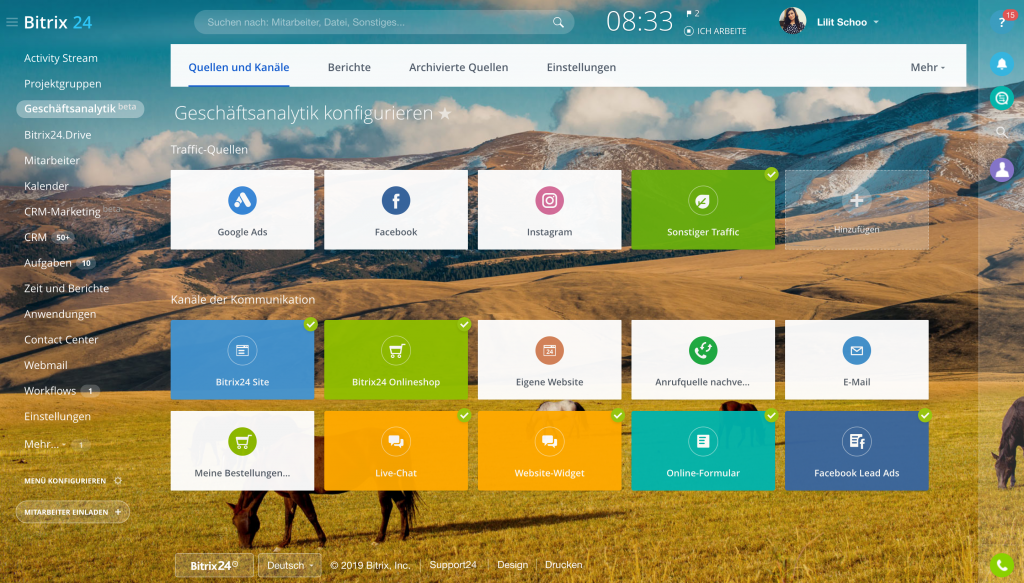Click the Hinzufügen plus tile
Viewport: 1024px width, 583px height.
[856, 210]
